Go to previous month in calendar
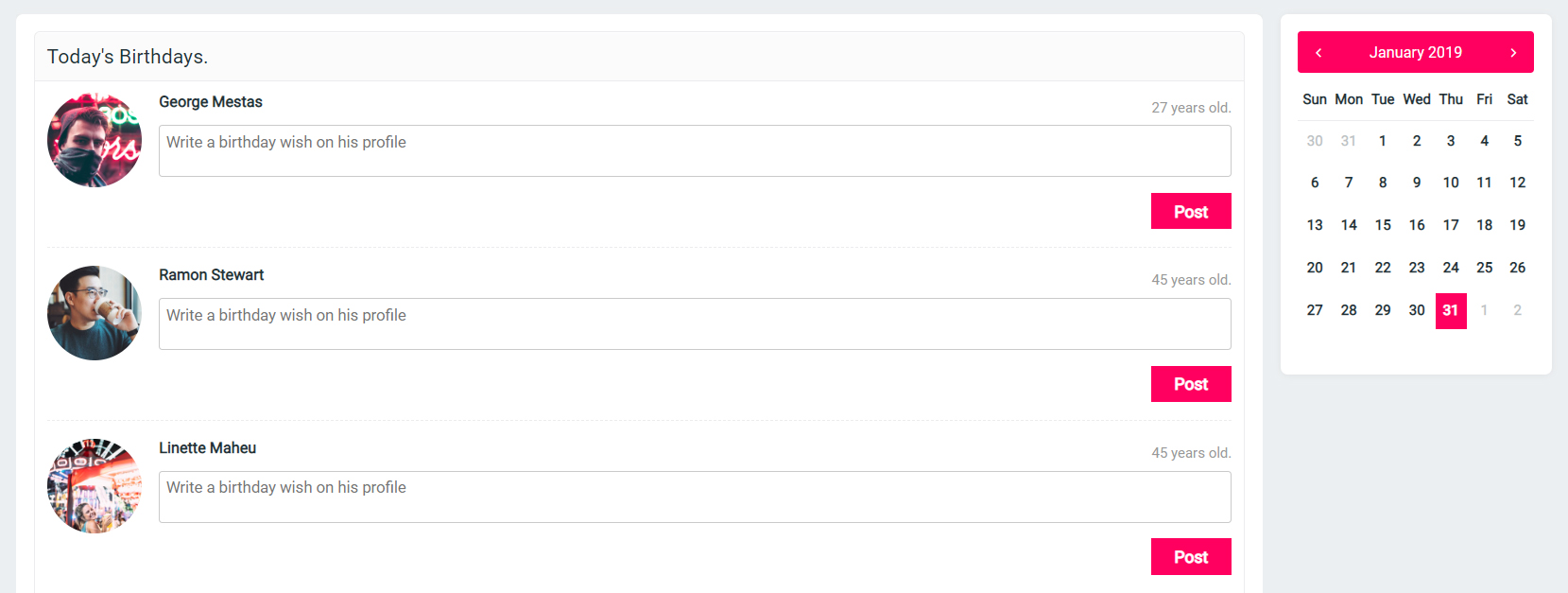 (x=1318, y=53)
